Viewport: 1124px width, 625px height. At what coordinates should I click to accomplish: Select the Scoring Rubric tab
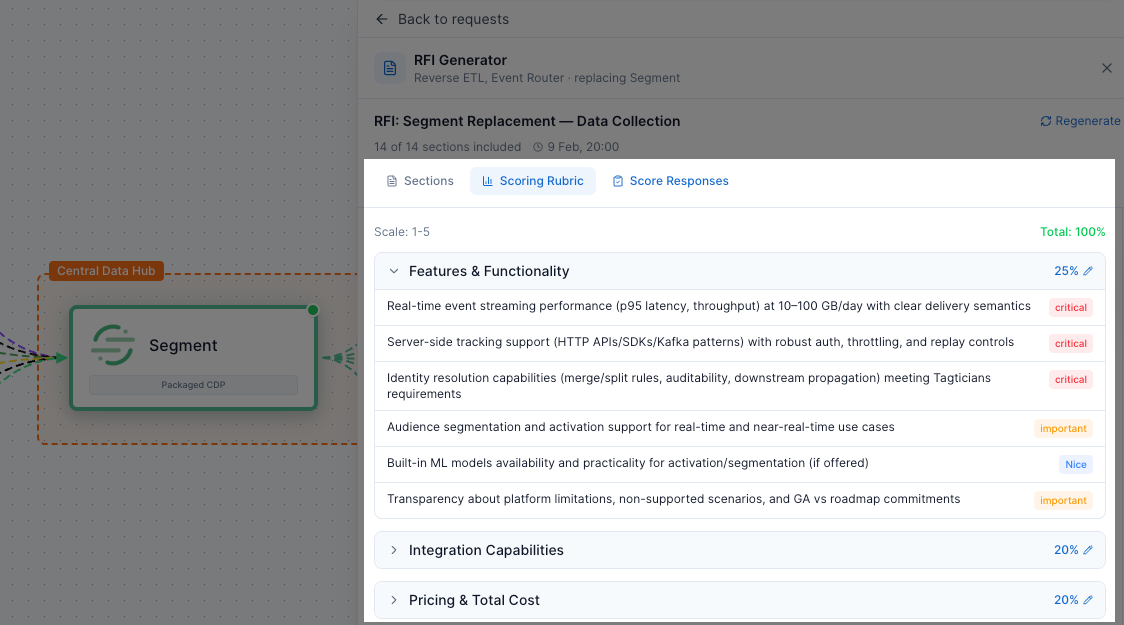point(532,181)
